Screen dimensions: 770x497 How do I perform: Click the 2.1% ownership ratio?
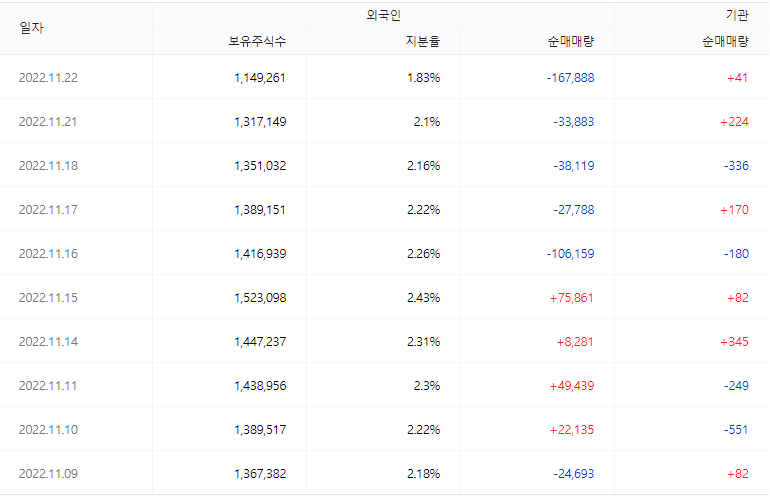(x=426, y=122)
